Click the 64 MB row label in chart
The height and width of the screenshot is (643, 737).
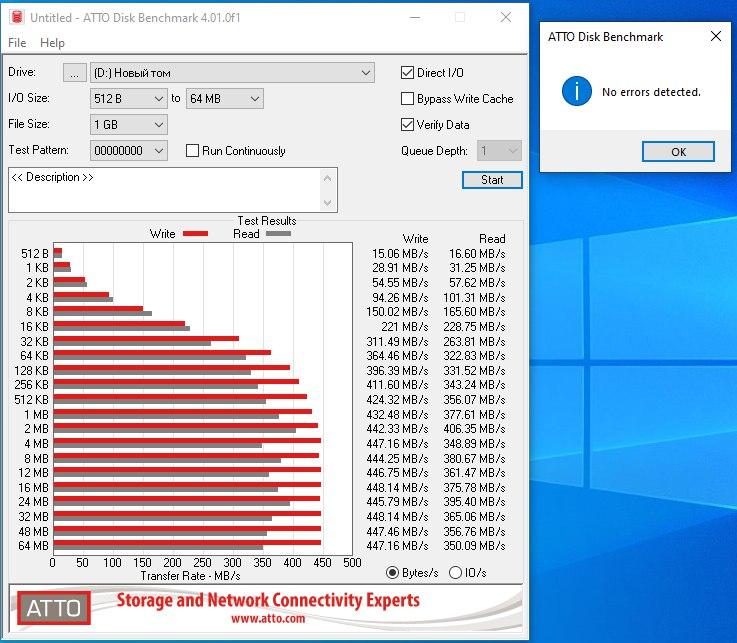click(x=33, y=546)
